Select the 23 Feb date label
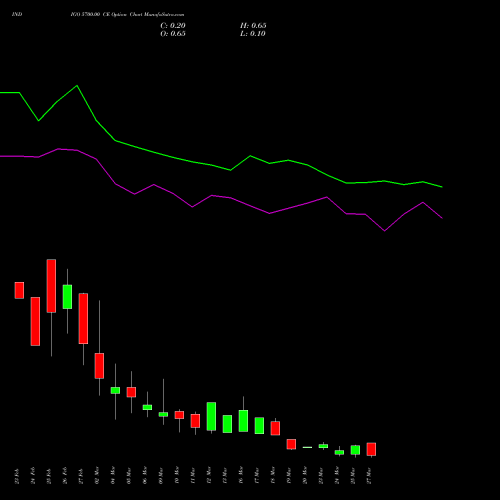Viewport: 500px width, 500px height. click(17, 476)
